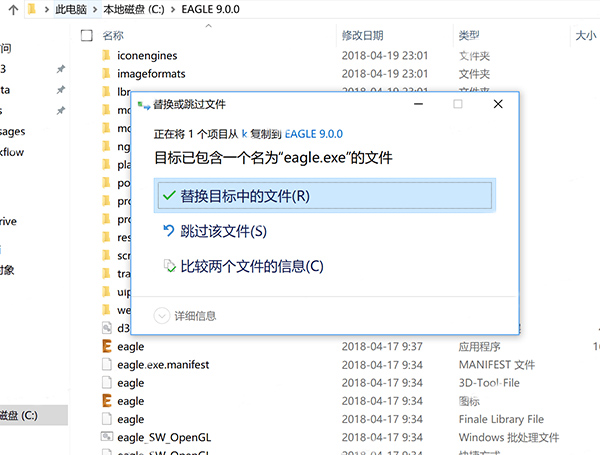Select the eagle Finale Library File icon
Viewport: 600px width, 455px height.
click(107, 419)
